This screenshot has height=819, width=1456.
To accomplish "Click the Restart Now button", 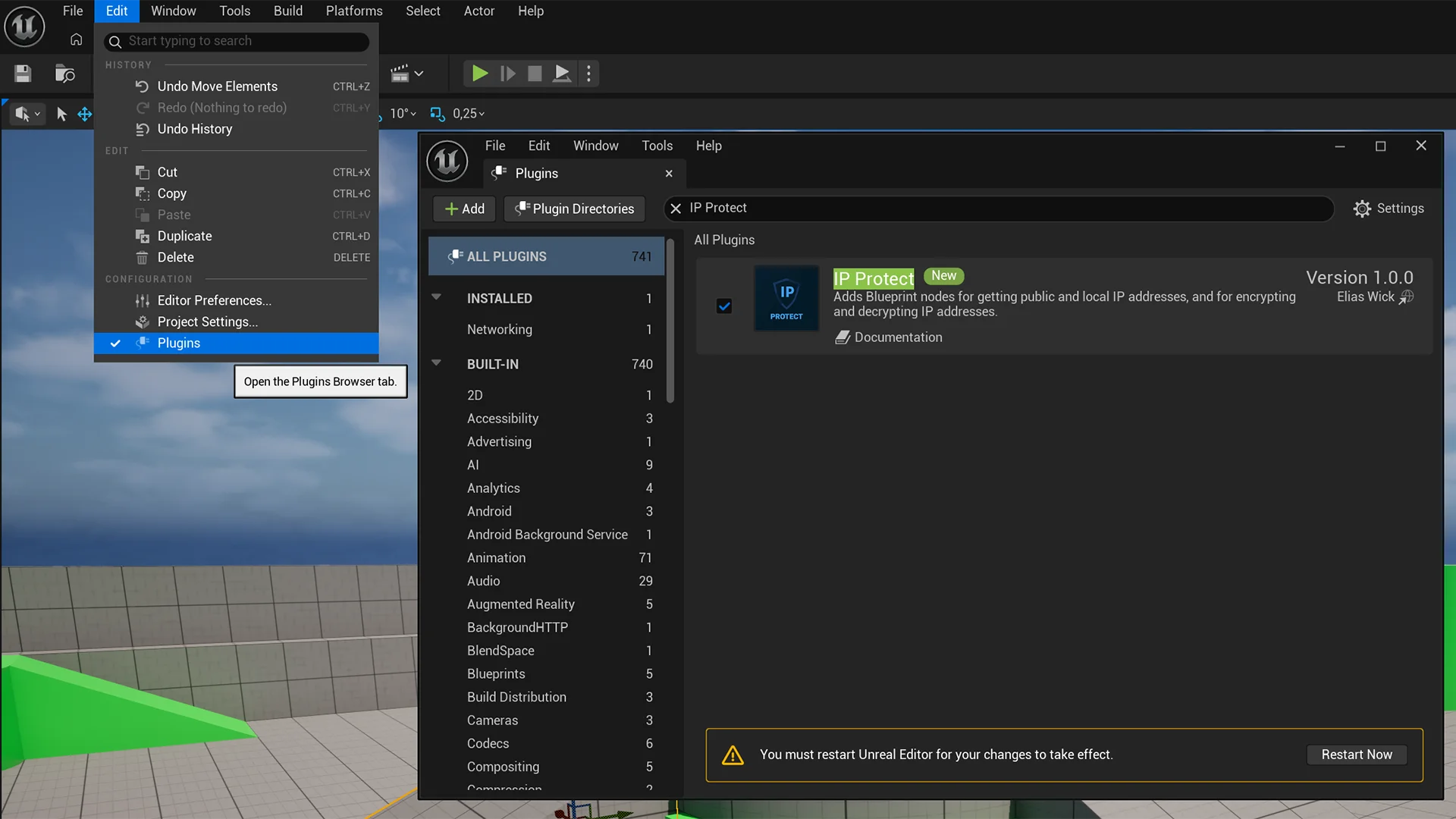I will (x=1357, y=755).
